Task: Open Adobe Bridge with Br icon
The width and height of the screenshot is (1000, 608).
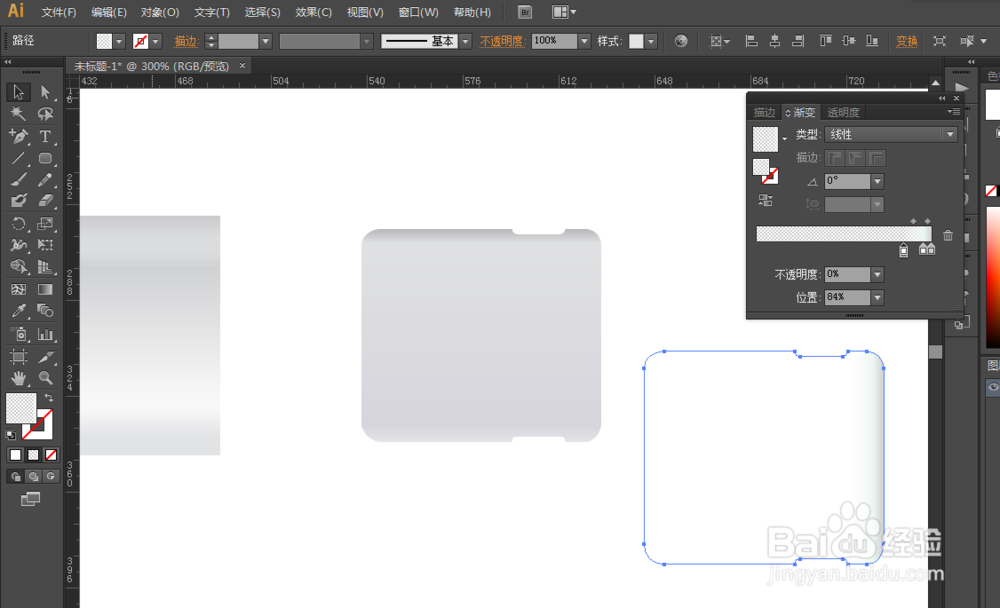Action: [x=525, y=12]
